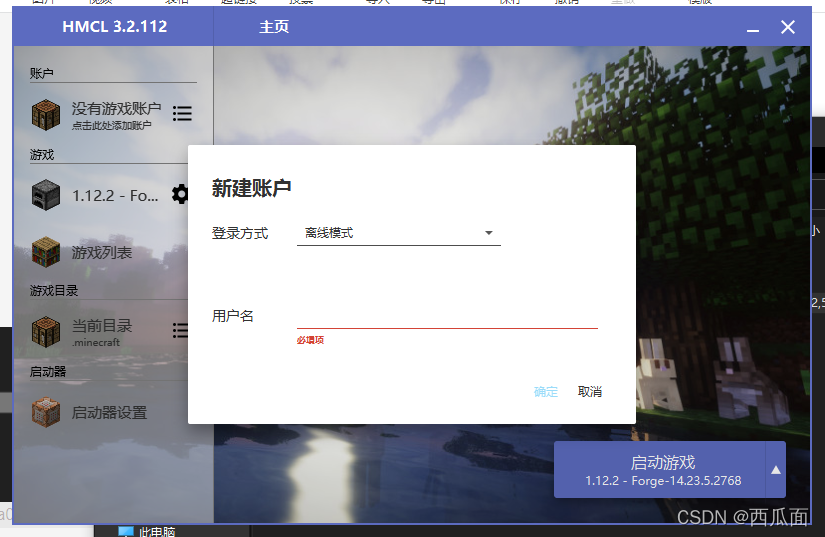Open account list menu icon
The height and width of the screenshot is (537, 825).
click(182, 113)
